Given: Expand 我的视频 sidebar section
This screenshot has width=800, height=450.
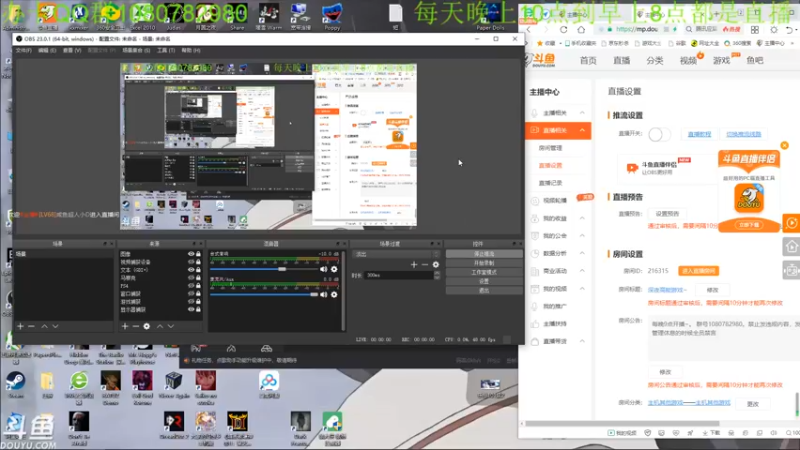Looking at the screenshot, I should [582, 288].
